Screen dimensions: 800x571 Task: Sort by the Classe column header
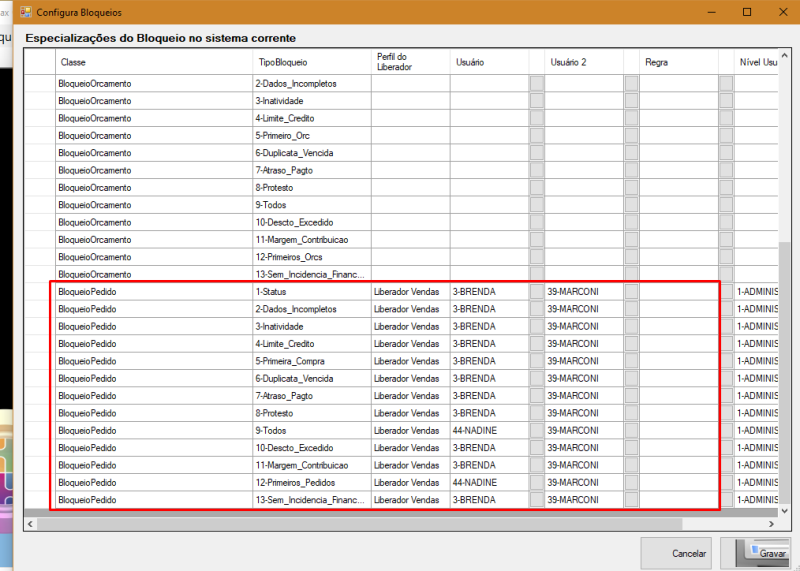coord(154,62)
